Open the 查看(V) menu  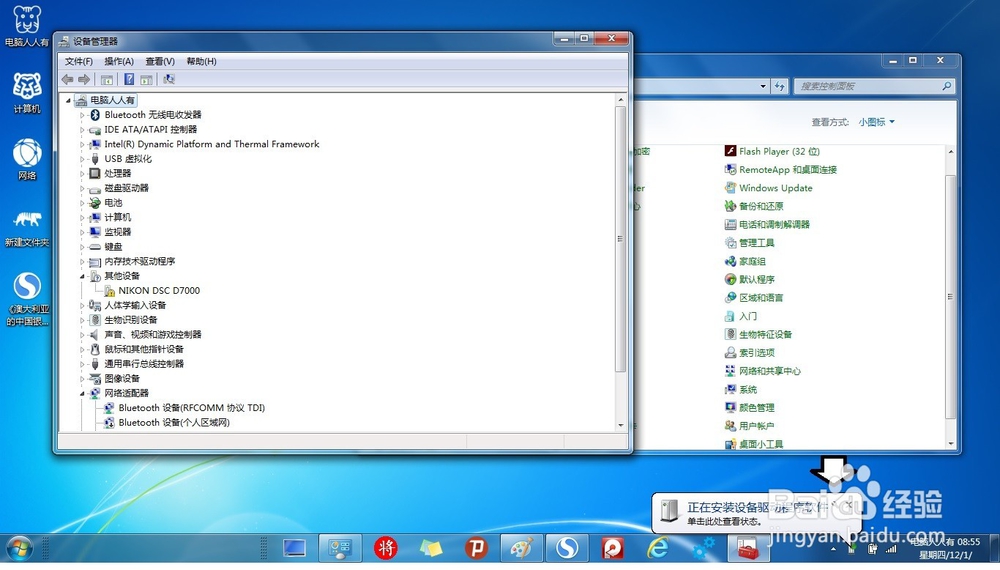coord(160,61)
